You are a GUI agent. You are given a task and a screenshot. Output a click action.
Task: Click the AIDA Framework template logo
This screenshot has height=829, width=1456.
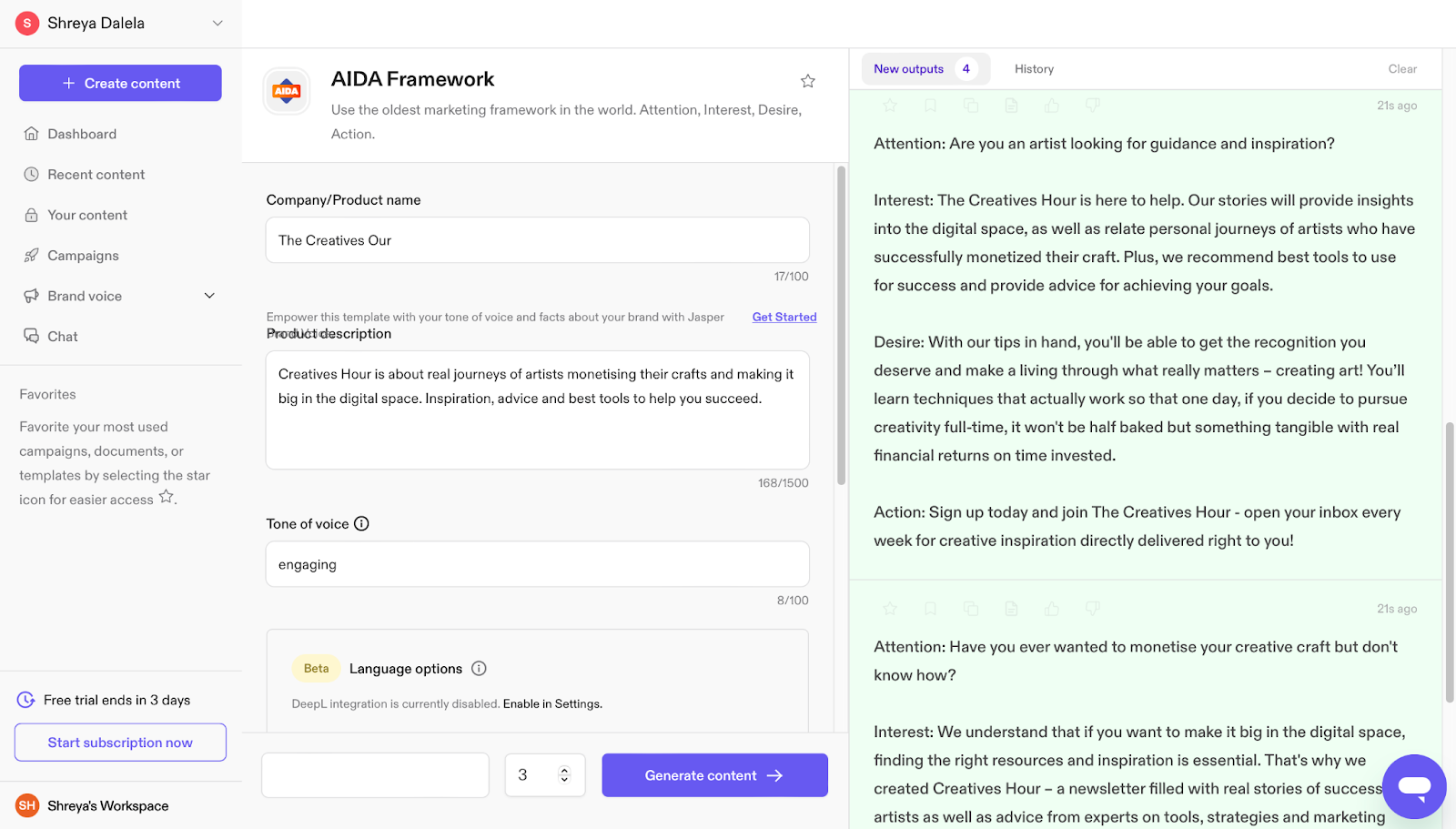click(287, 91)
